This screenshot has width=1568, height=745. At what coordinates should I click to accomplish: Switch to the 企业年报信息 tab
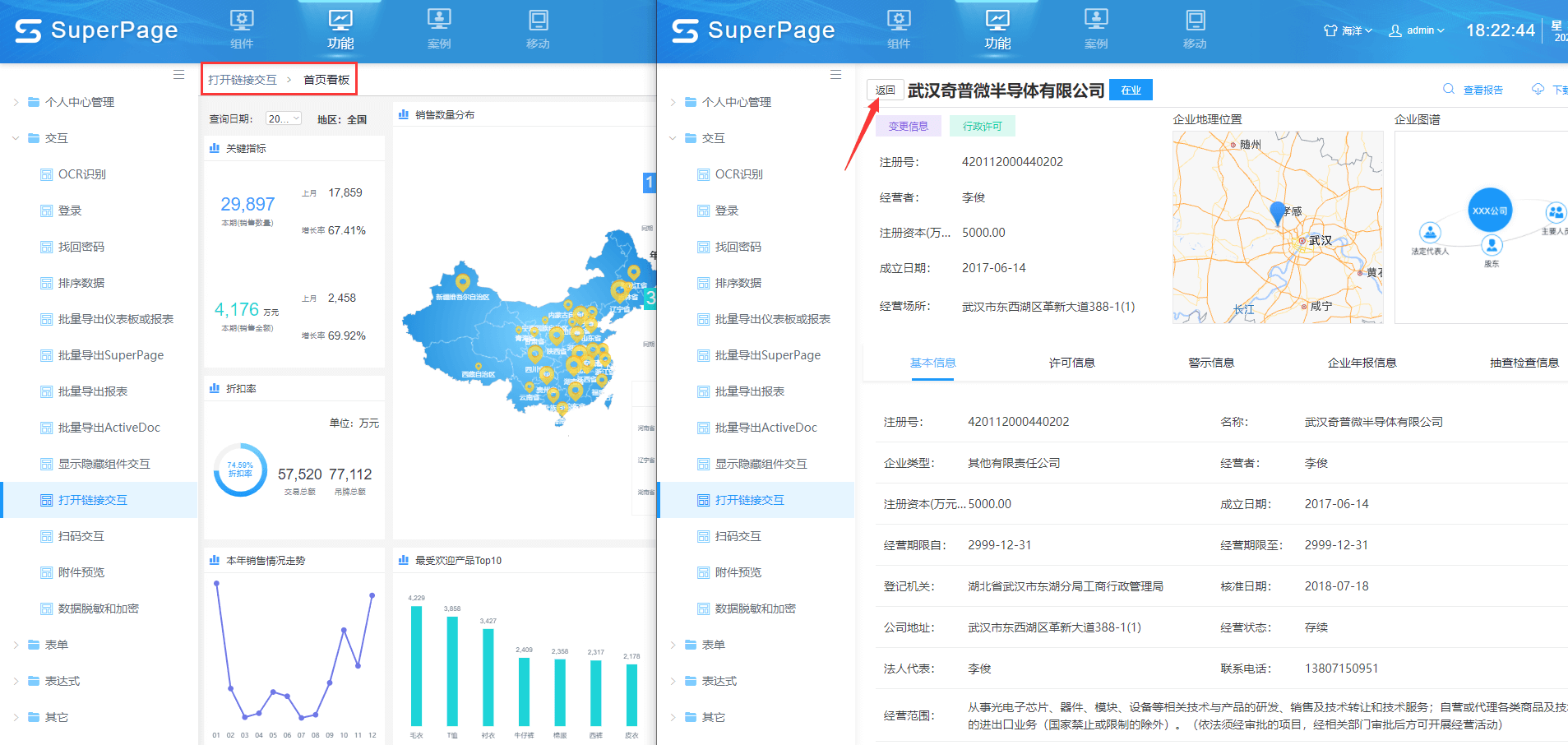point(1362,363)
